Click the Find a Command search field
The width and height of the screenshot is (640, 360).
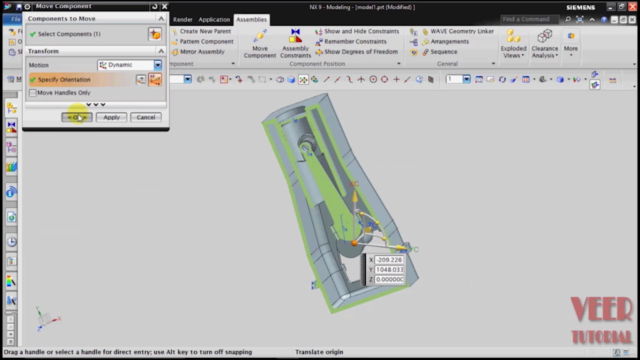[x=529, y=19]
